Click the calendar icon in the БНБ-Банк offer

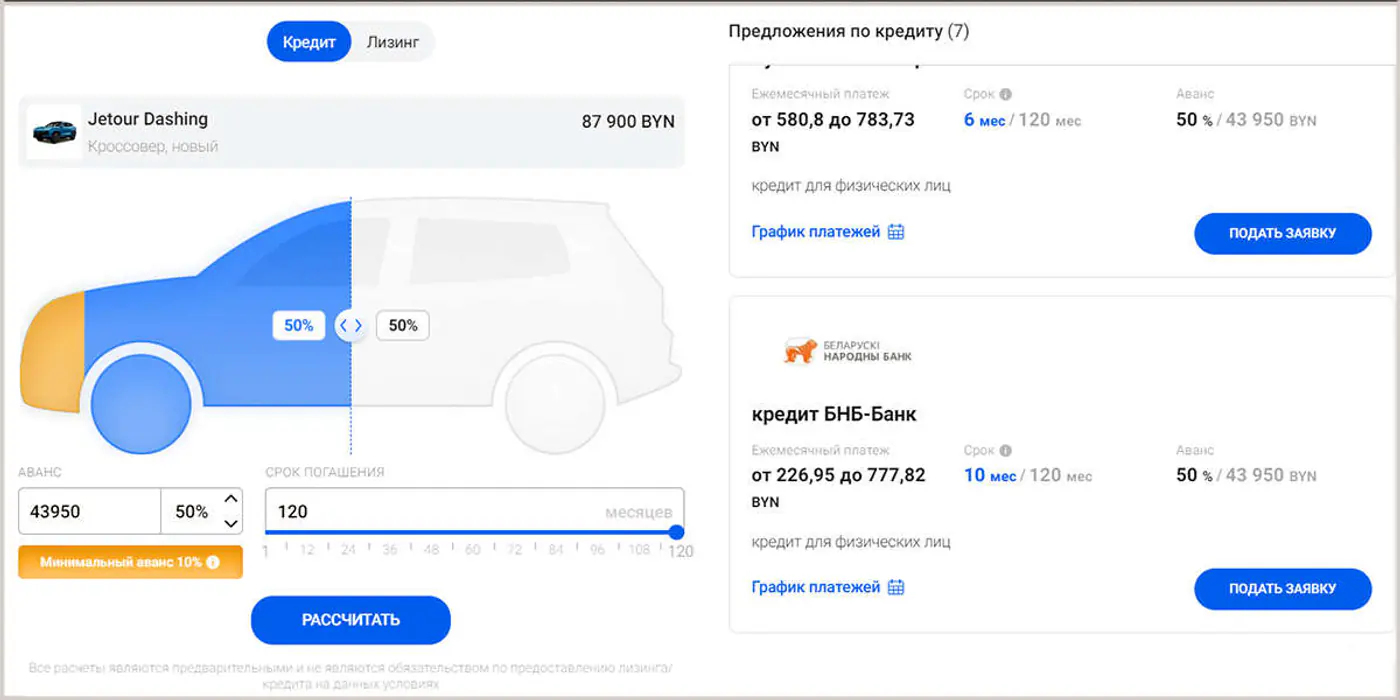tap(896, 587)
